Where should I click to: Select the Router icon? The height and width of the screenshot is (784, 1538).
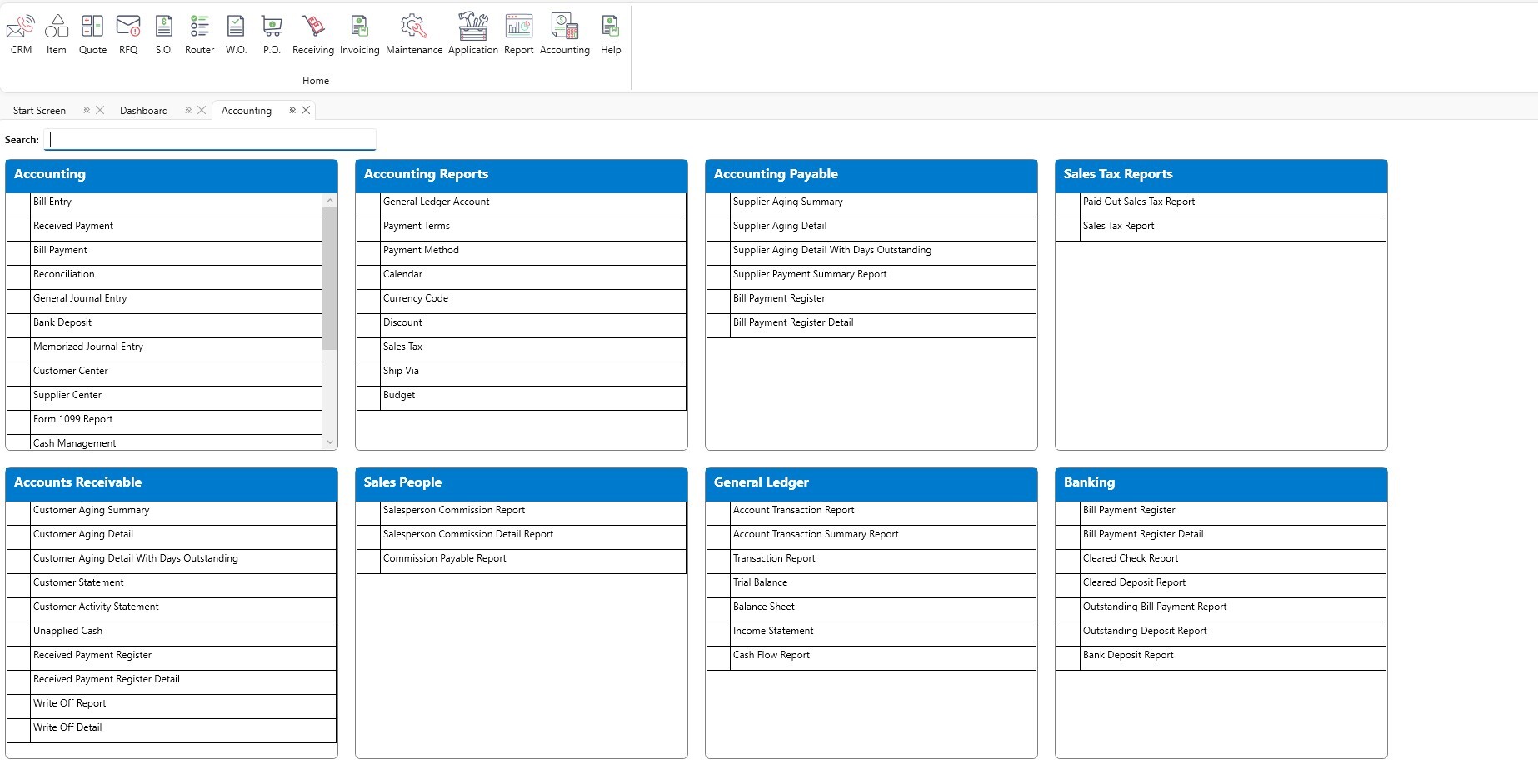coord(199,27)
